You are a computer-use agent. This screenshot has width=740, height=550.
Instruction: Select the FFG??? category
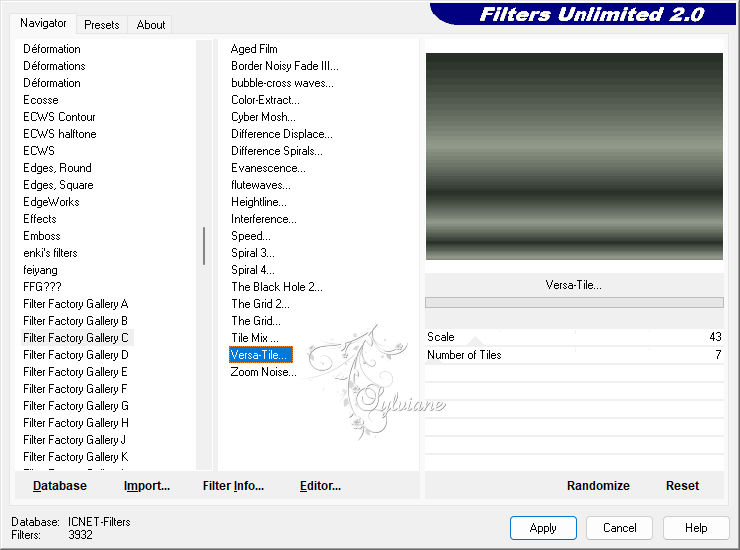click(42, 287)
